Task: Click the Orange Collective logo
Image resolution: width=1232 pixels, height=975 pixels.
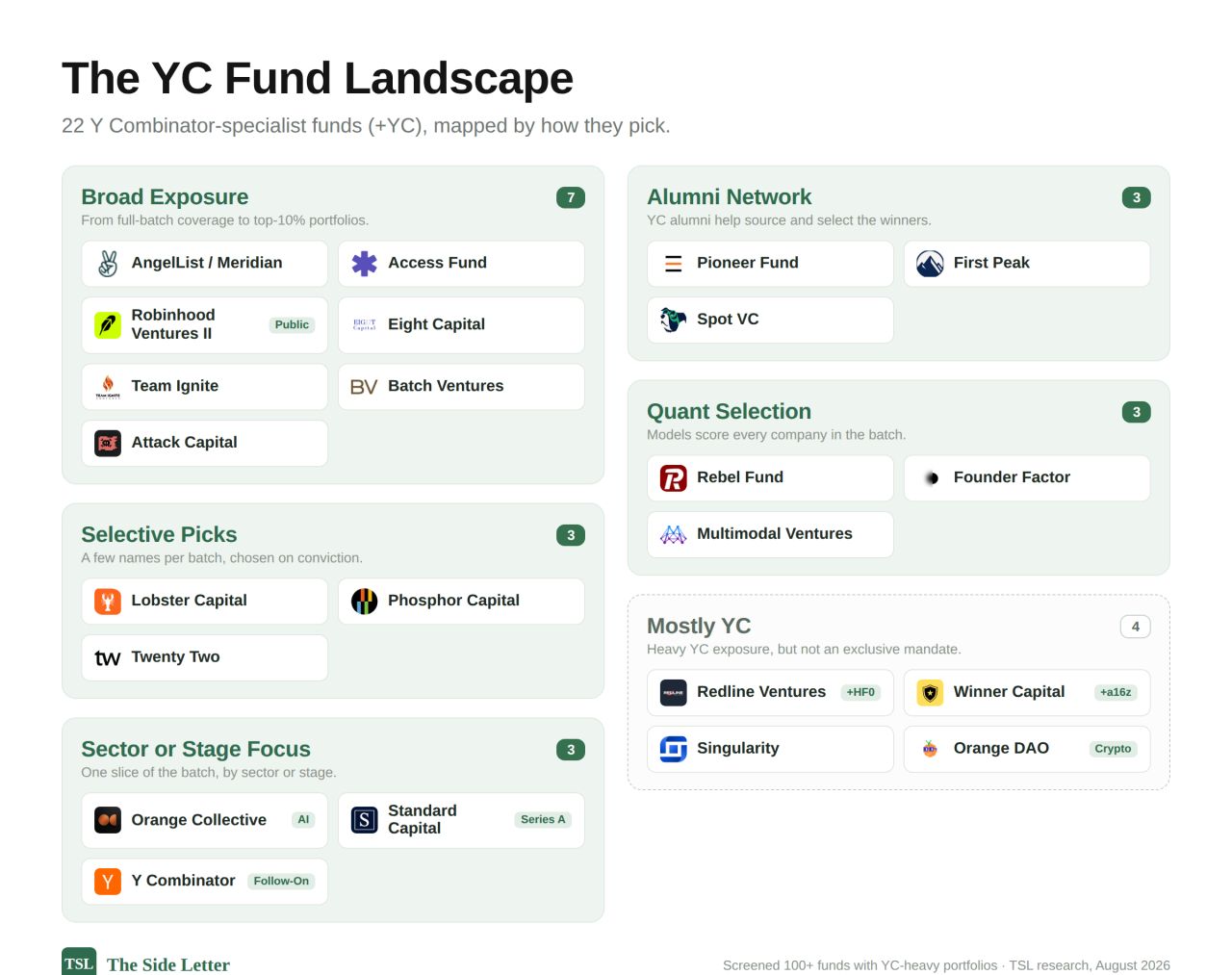Action: pos(108,820)
